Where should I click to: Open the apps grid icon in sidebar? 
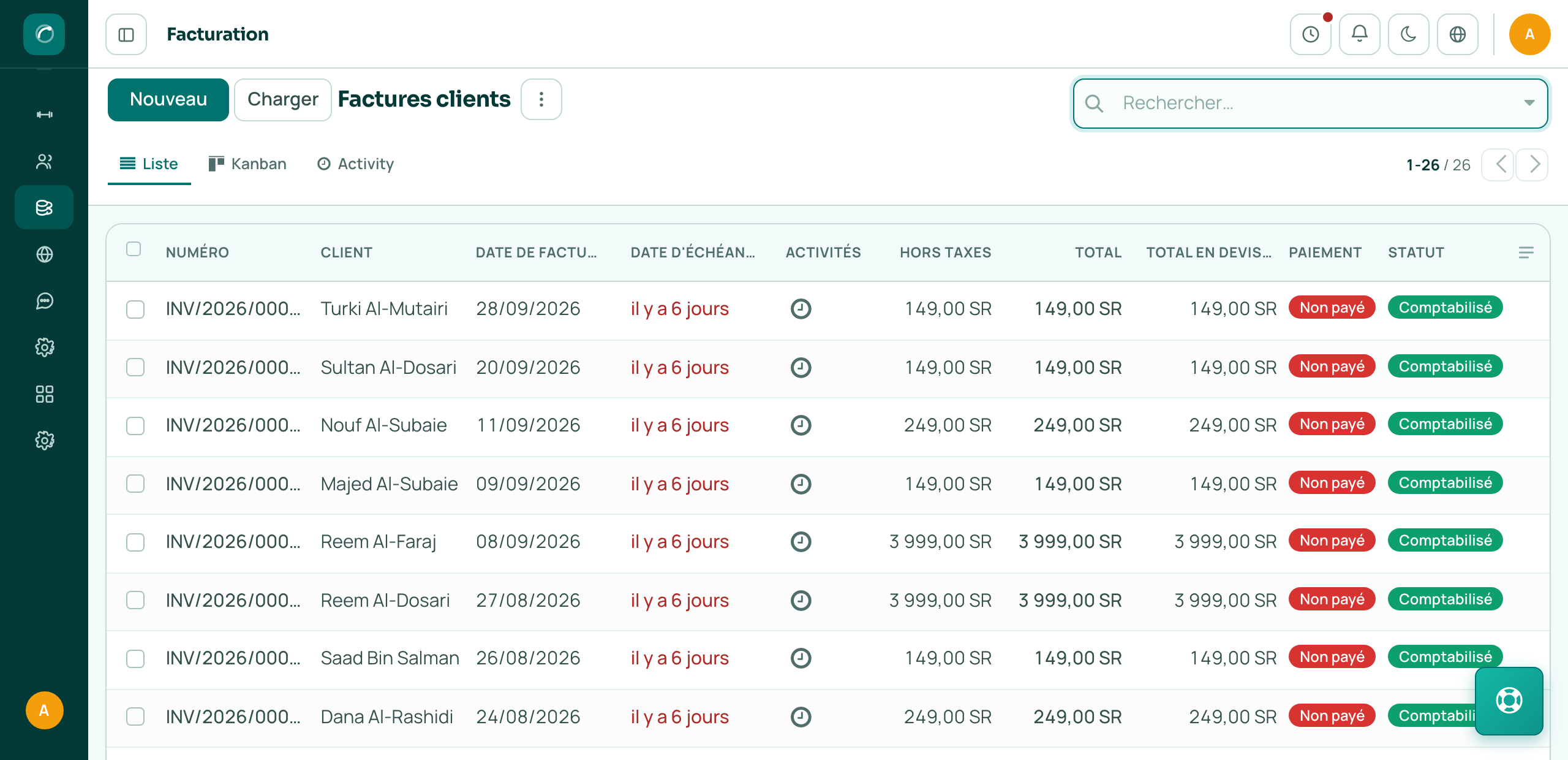[44, 393]
